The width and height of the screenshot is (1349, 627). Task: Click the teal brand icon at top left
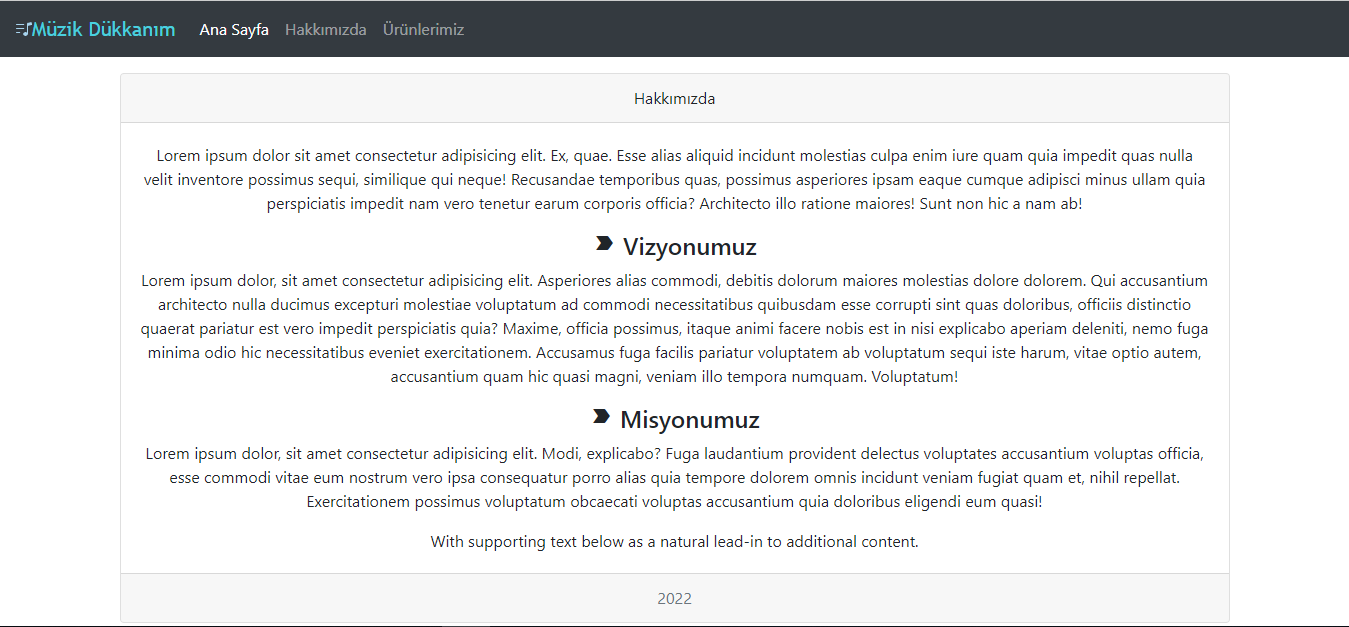[22, 28]
